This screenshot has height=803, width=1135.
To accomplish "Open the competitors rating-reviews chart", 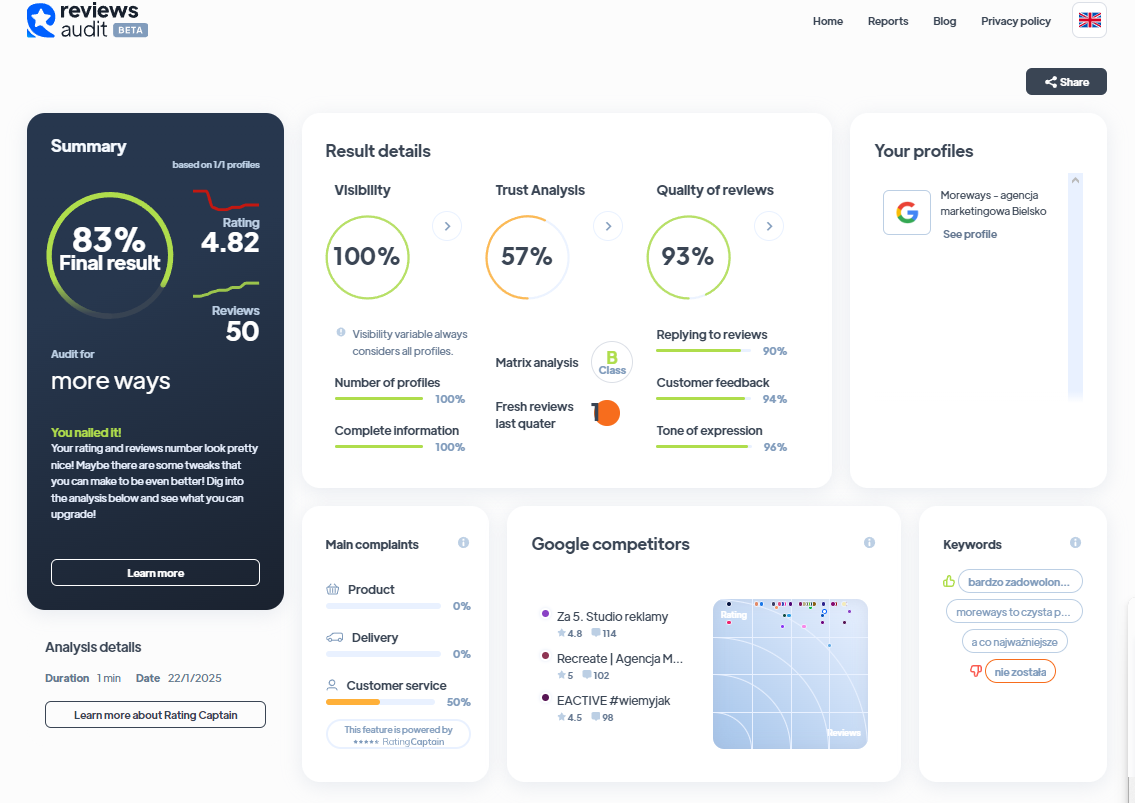I will coord(790,674).
